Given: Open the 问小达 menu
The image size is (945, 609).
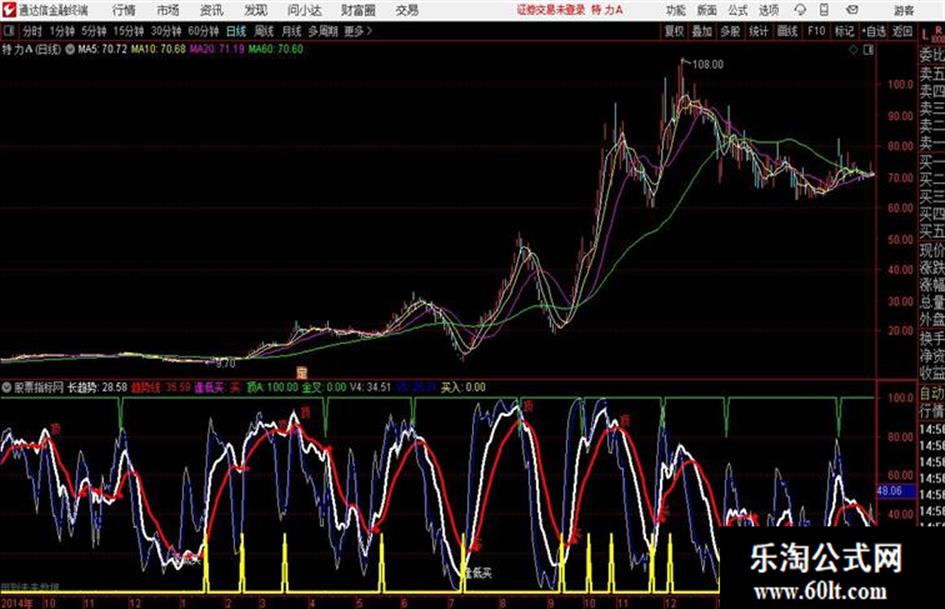Looking at the screenshot, I should click(304, 10).
